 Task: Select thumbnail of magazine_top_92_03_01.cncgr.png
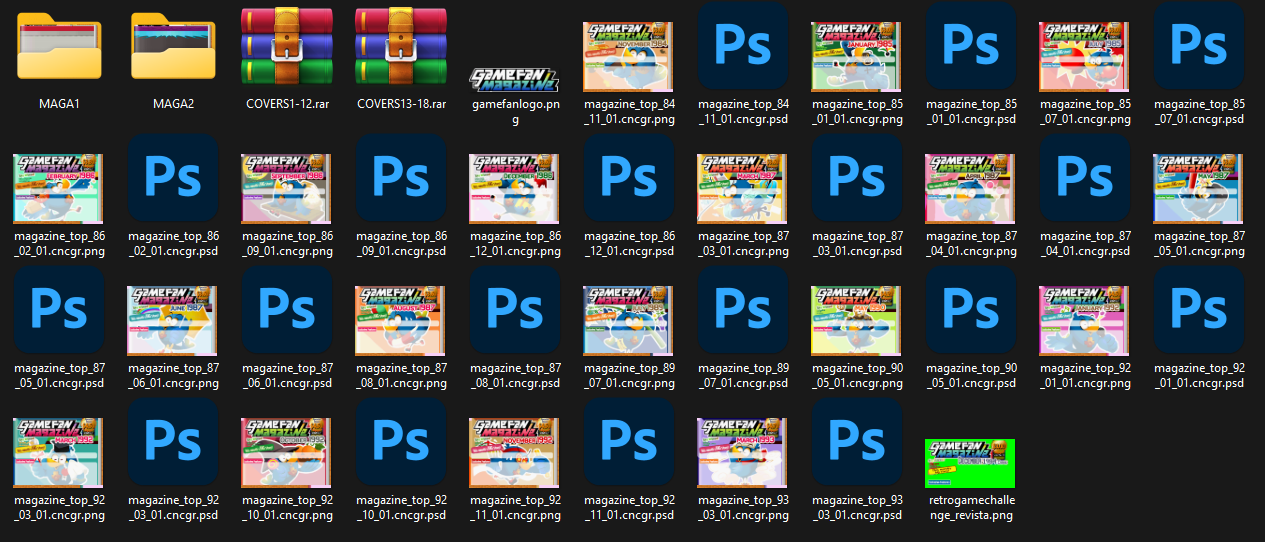click(59, 452)
